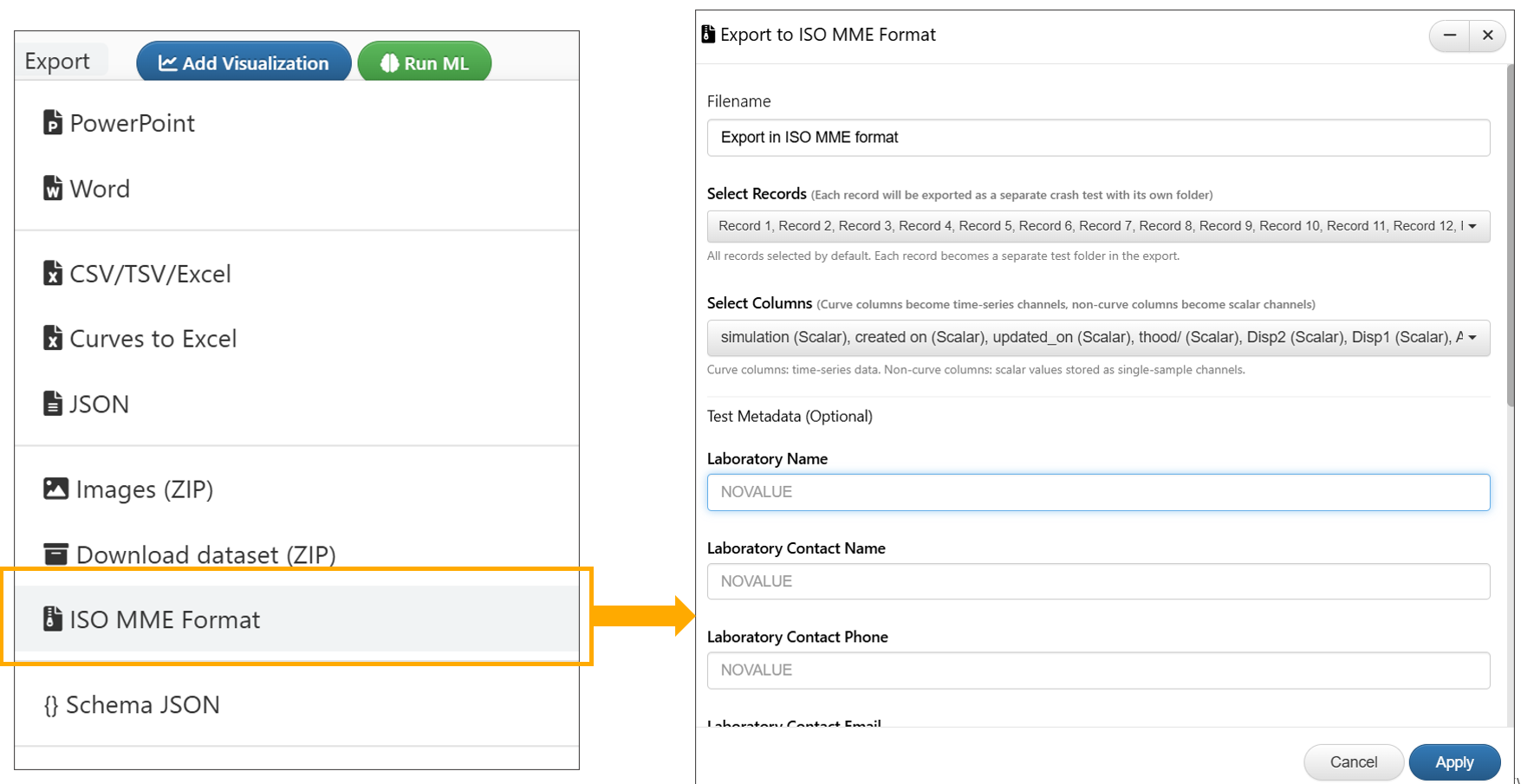
Task: Click Add Visualization button
Action: (x=244, y=63)
